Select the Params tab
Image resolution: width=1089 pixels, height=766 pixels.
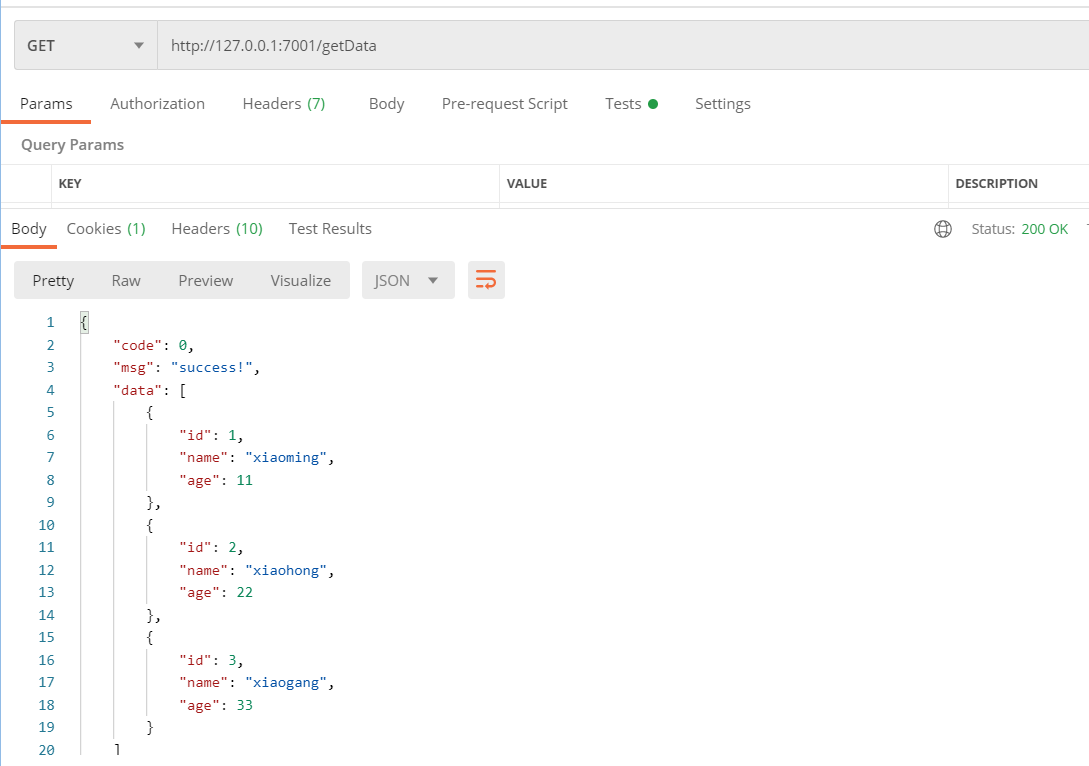(x=46, y=104)
